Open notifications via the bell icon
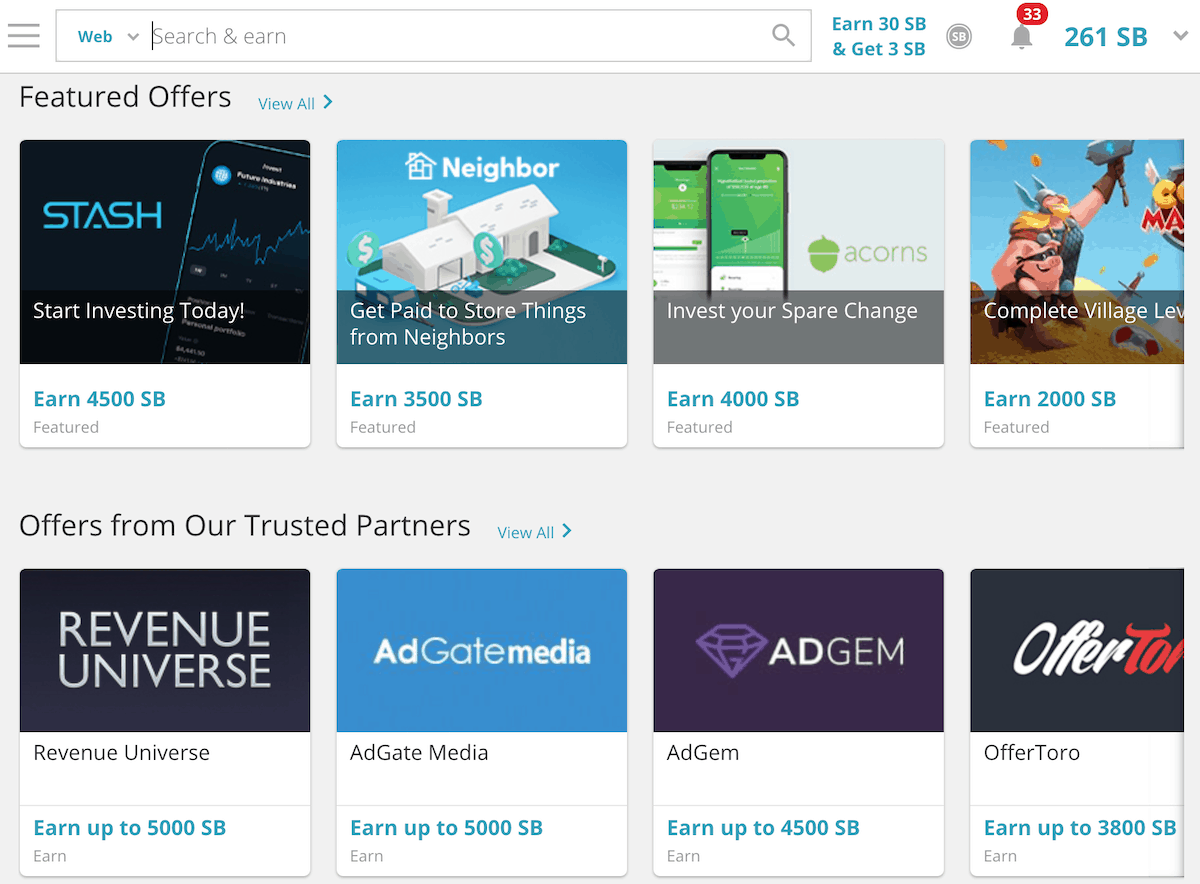The image size is (1200, 884). (x=1022, y=36)
